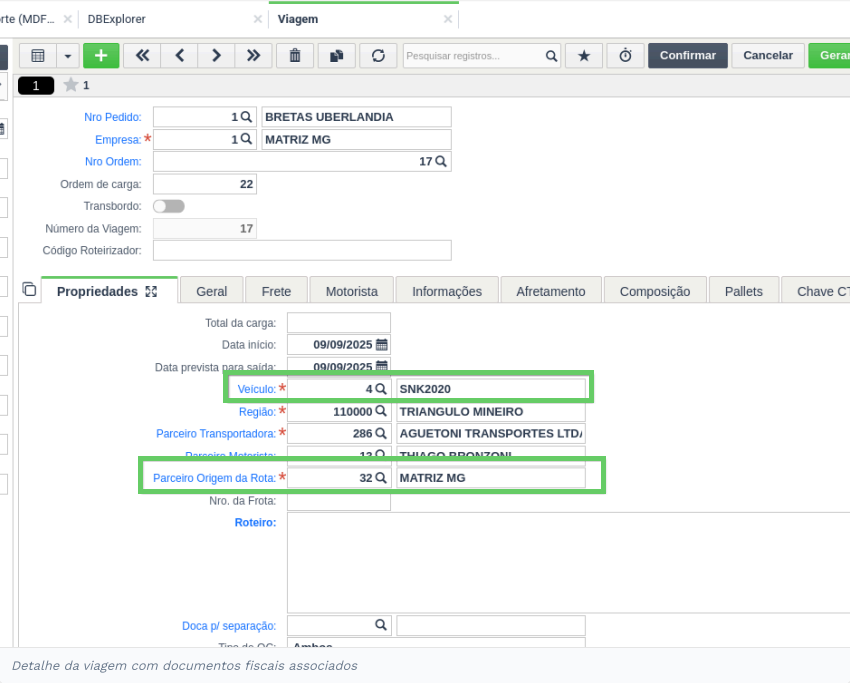Image resolution: width=850 pixels, height=683 pixels.
Task: Click the search magnifier in Pesquisar registros
Action: coord(551,56)
